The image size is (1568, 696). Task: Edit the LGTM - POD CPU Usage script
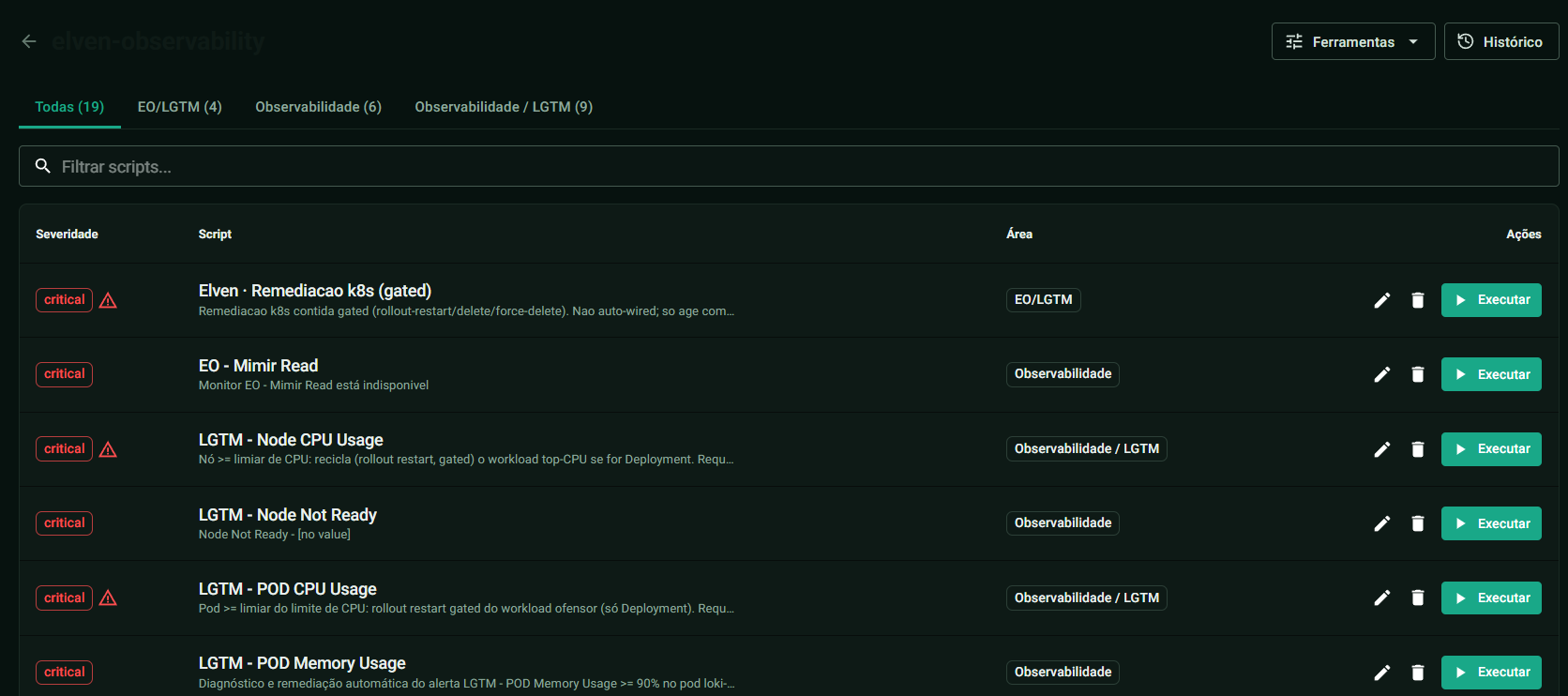click(1381, 598)
